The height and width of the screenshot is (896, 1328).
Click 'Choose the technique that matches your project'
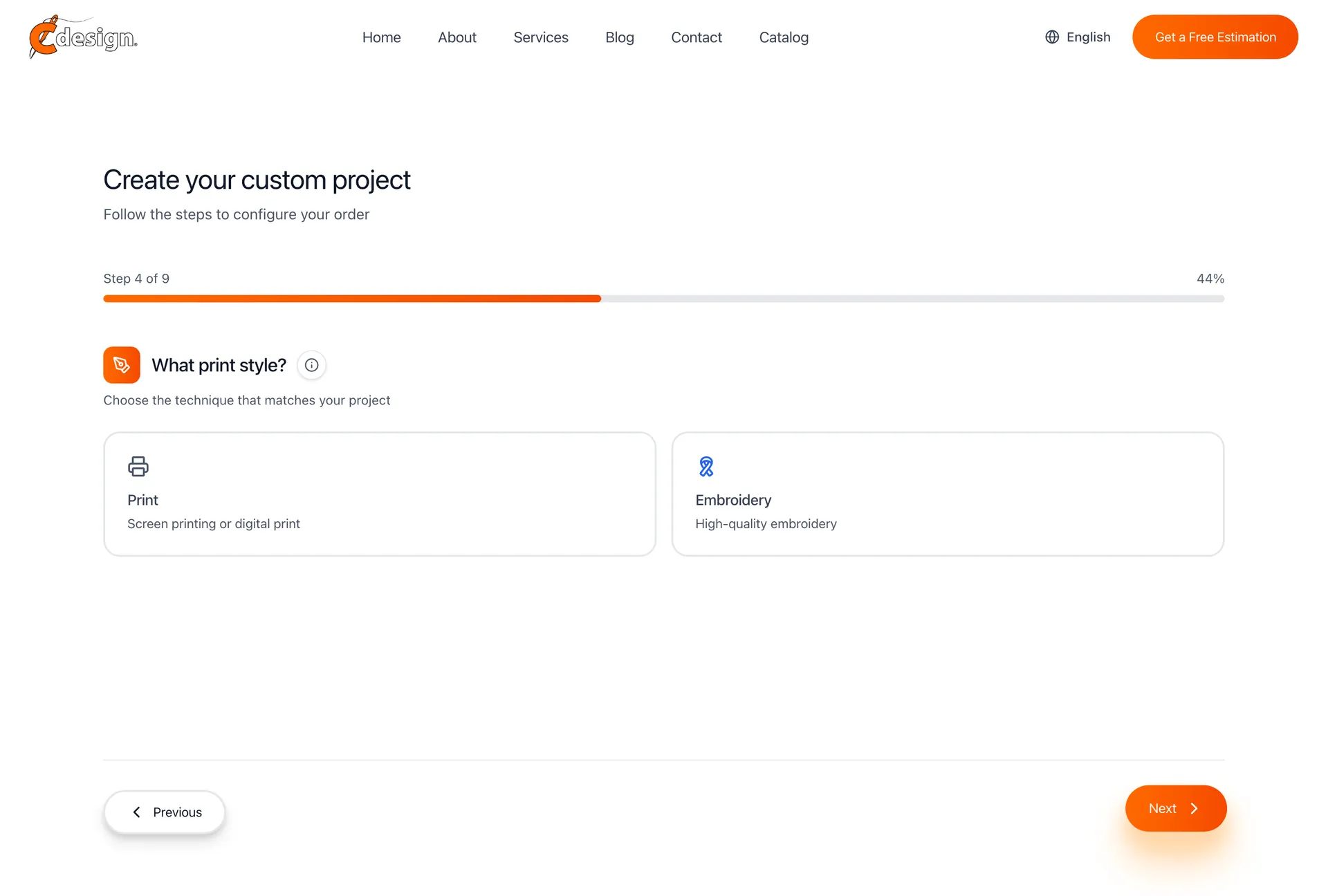[x=247, y=400]
